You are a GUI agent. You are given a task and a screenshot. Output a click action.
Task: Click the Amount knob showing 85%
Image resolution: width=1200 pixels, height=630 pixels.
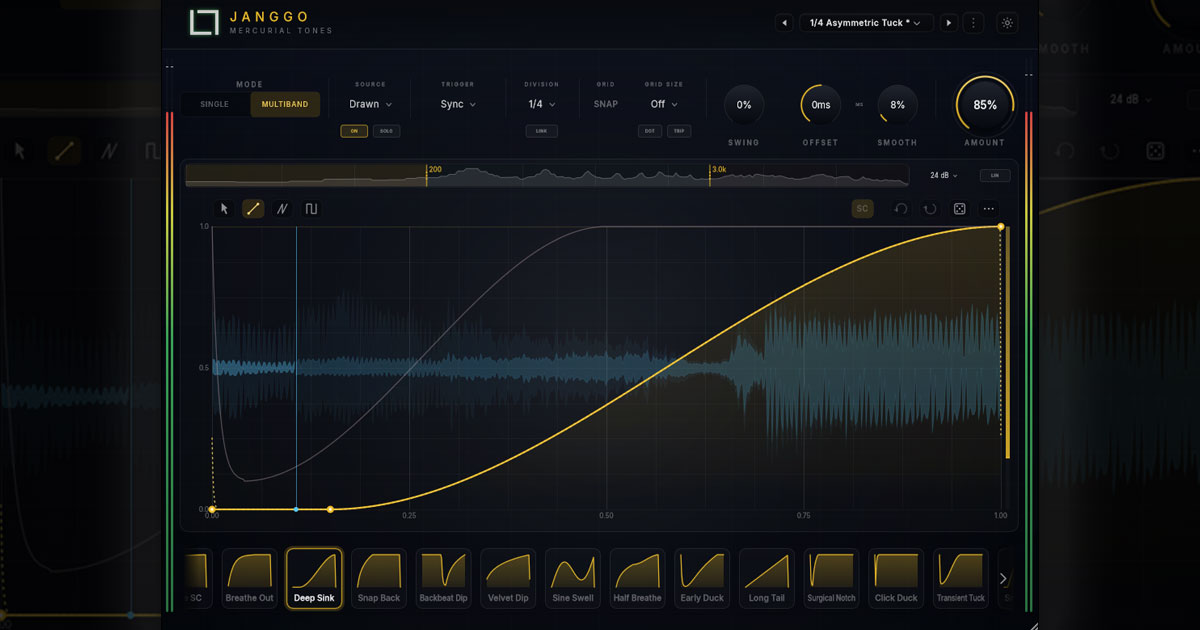pyautogui.click(x=985, y=105)
